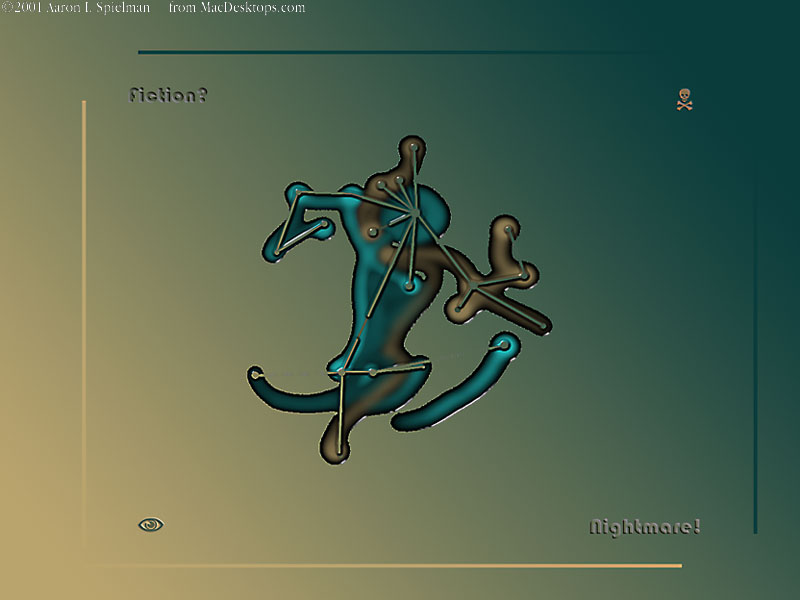Click the skull and crossbones icon
800x600 pixels.
(684, 99)
